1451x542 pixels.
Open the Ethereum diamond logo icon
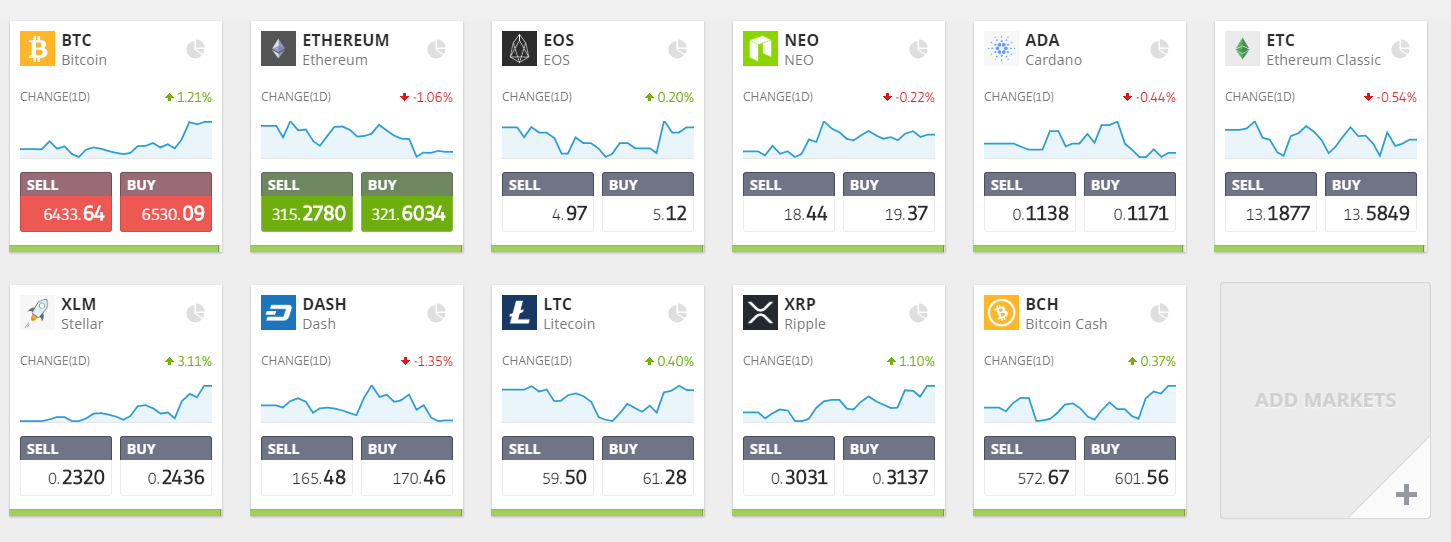pyautogui.click(x=278, y=49)
